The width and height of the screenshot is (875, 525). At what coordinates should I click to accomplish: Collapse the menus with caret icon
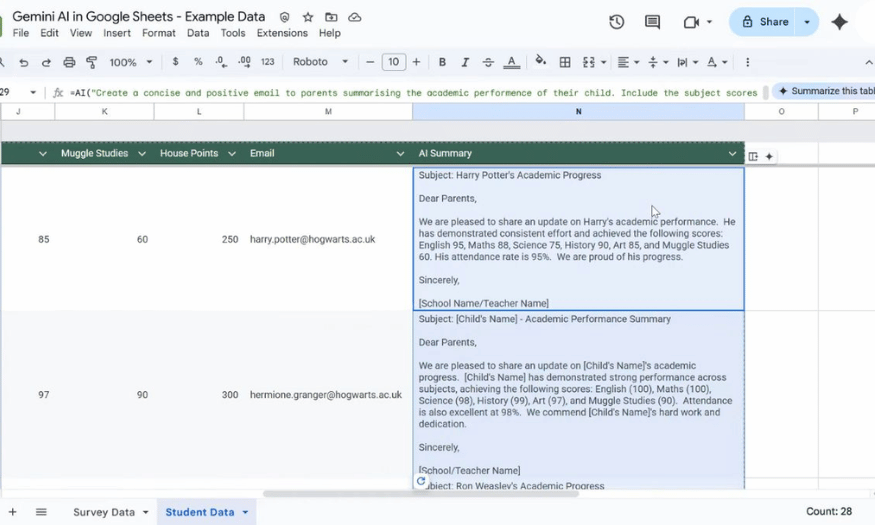pos(868,62)
